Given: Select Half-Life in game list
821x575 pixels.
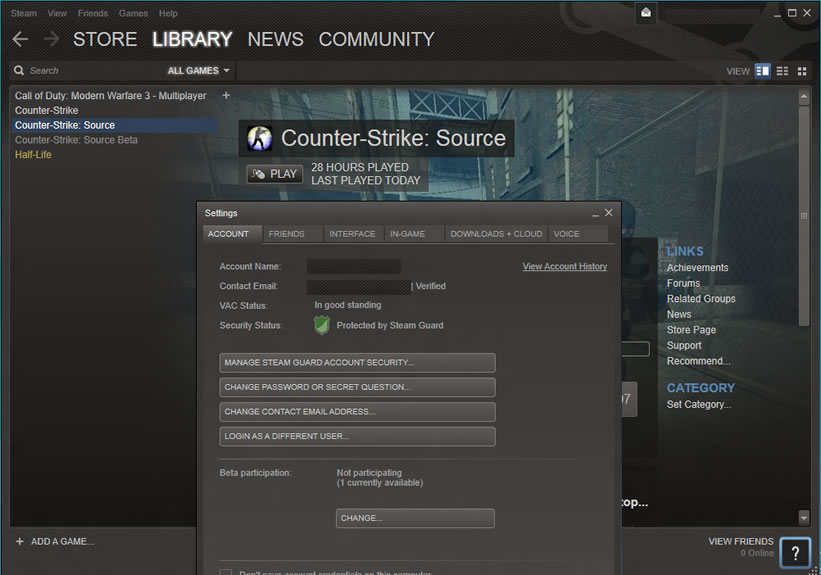Looking at the screenshot, I should 33,154.
